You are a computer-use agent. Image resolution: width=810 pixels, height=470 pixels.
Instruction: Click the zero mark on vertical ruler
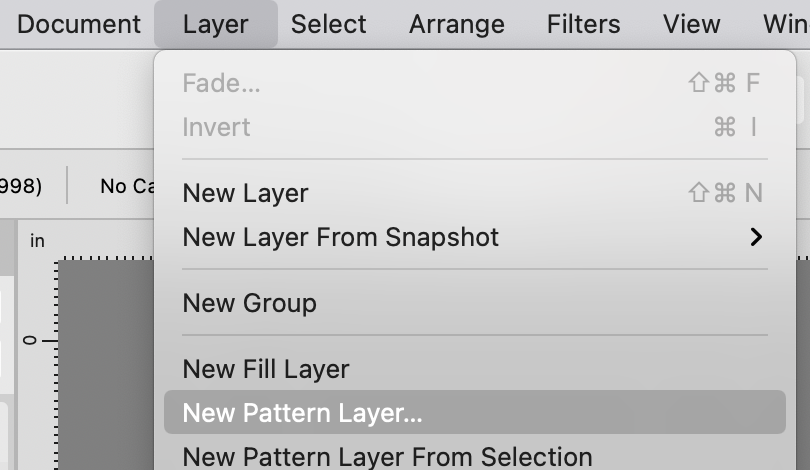tap(31, 341)
